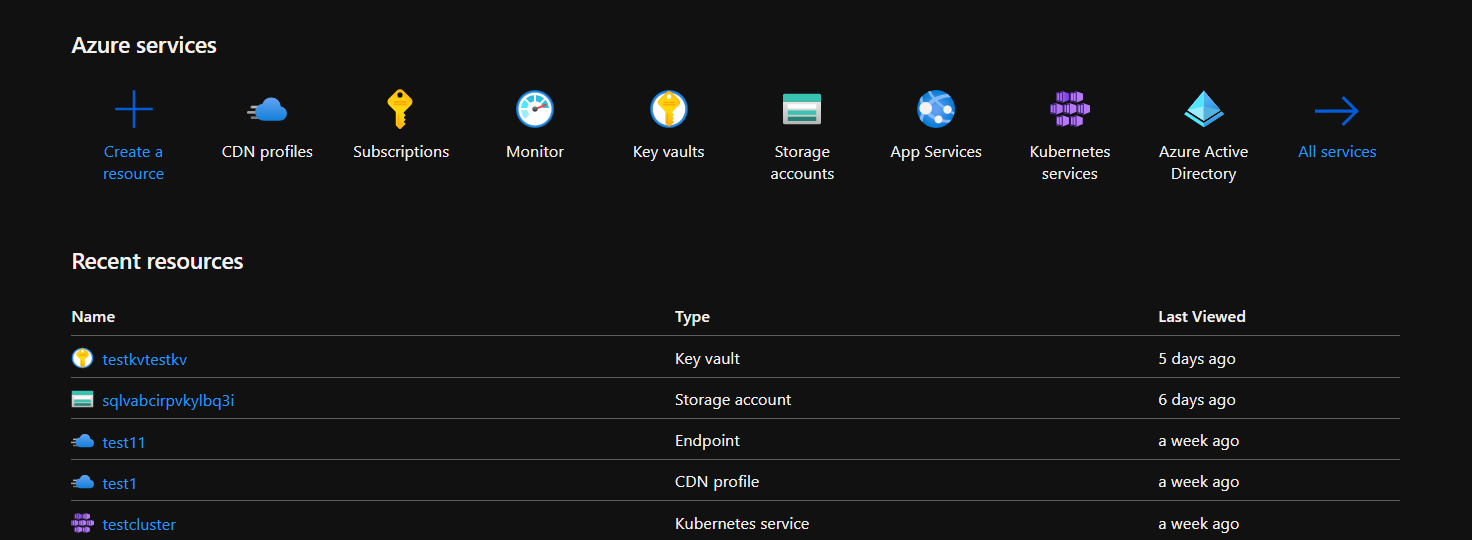Open Key vaults service icon

click(x=669, y=109)
